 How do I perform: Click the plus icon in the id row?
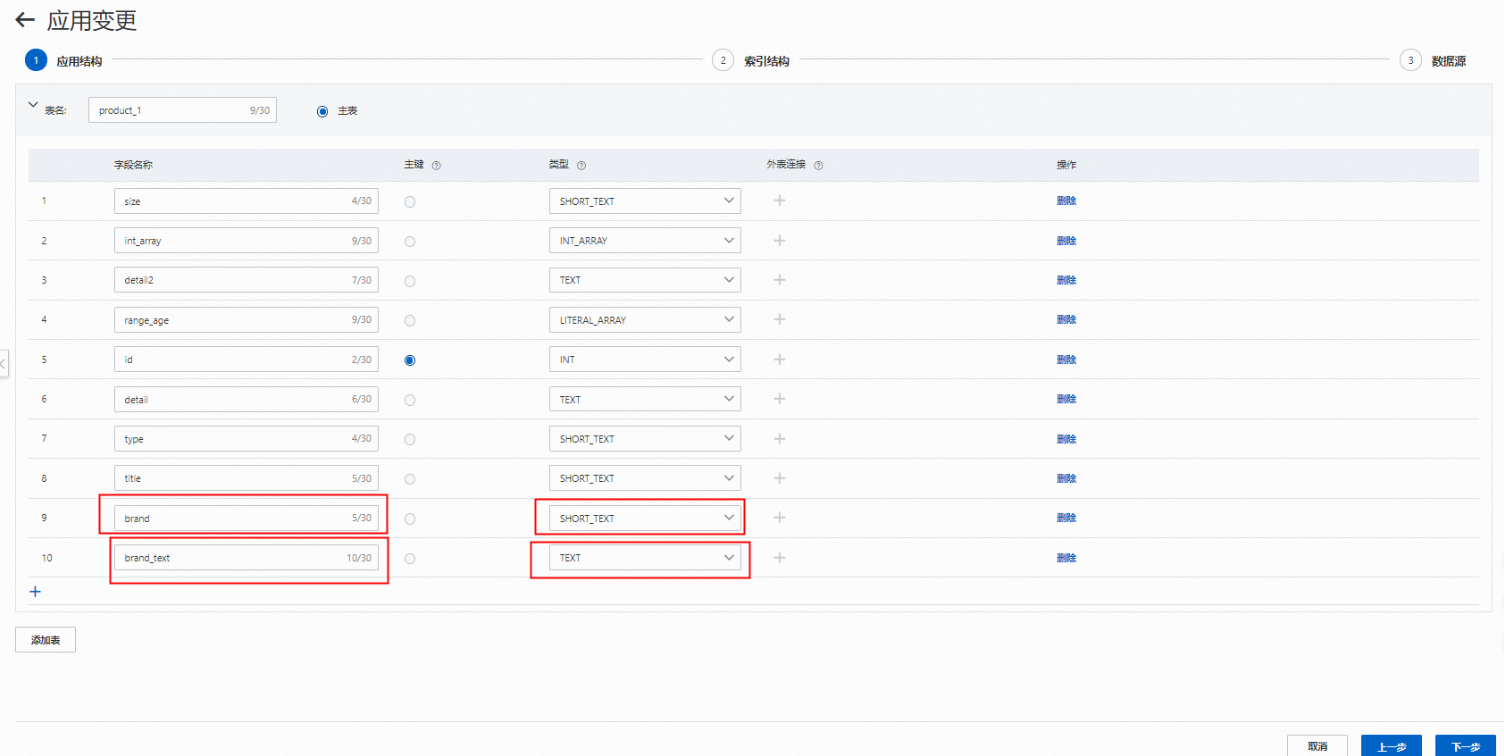pyautogui.click(x=780, y=360)
